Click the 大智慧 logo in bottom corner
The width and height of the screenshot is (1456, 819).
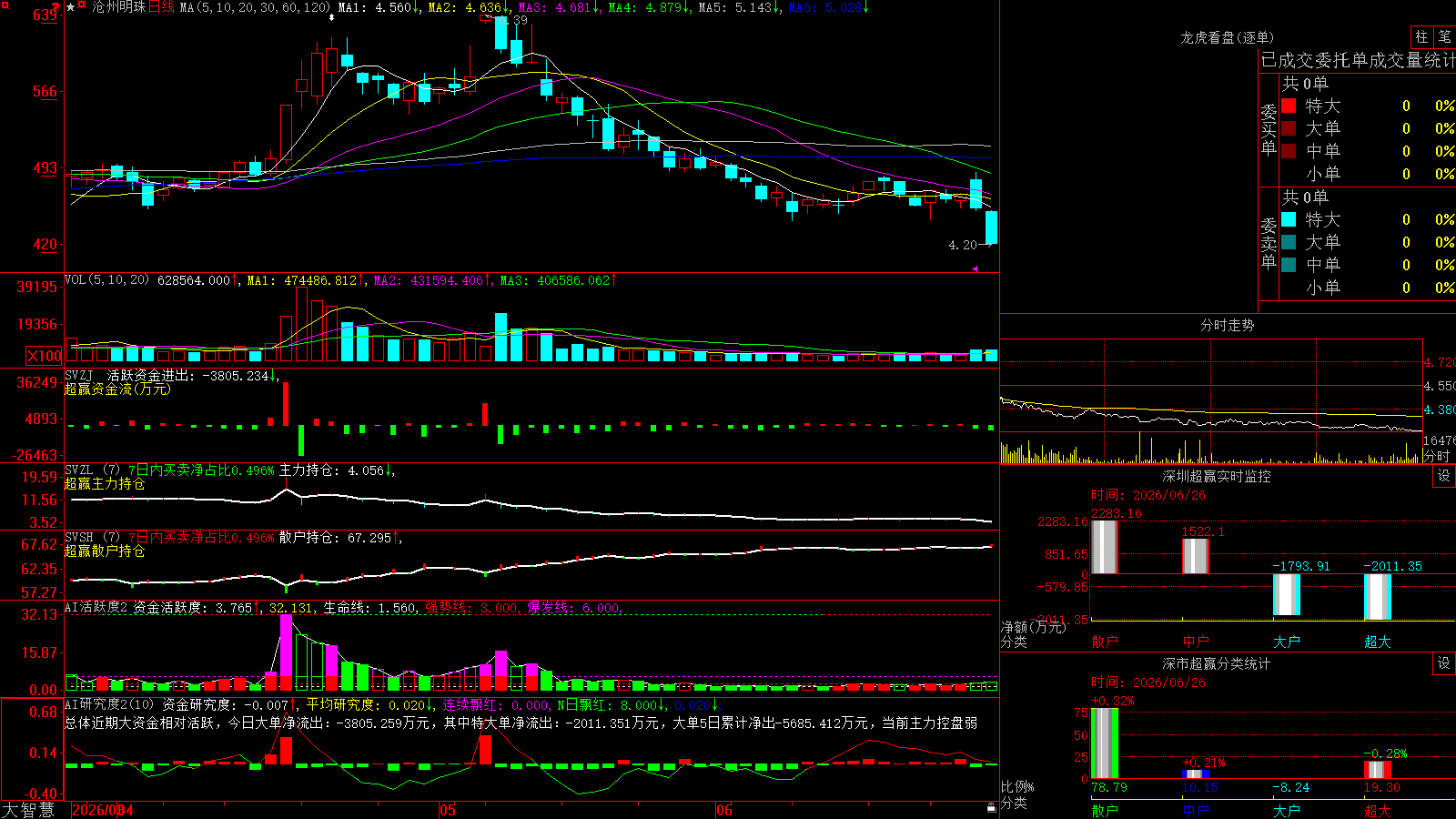click(x=28, y=810)
